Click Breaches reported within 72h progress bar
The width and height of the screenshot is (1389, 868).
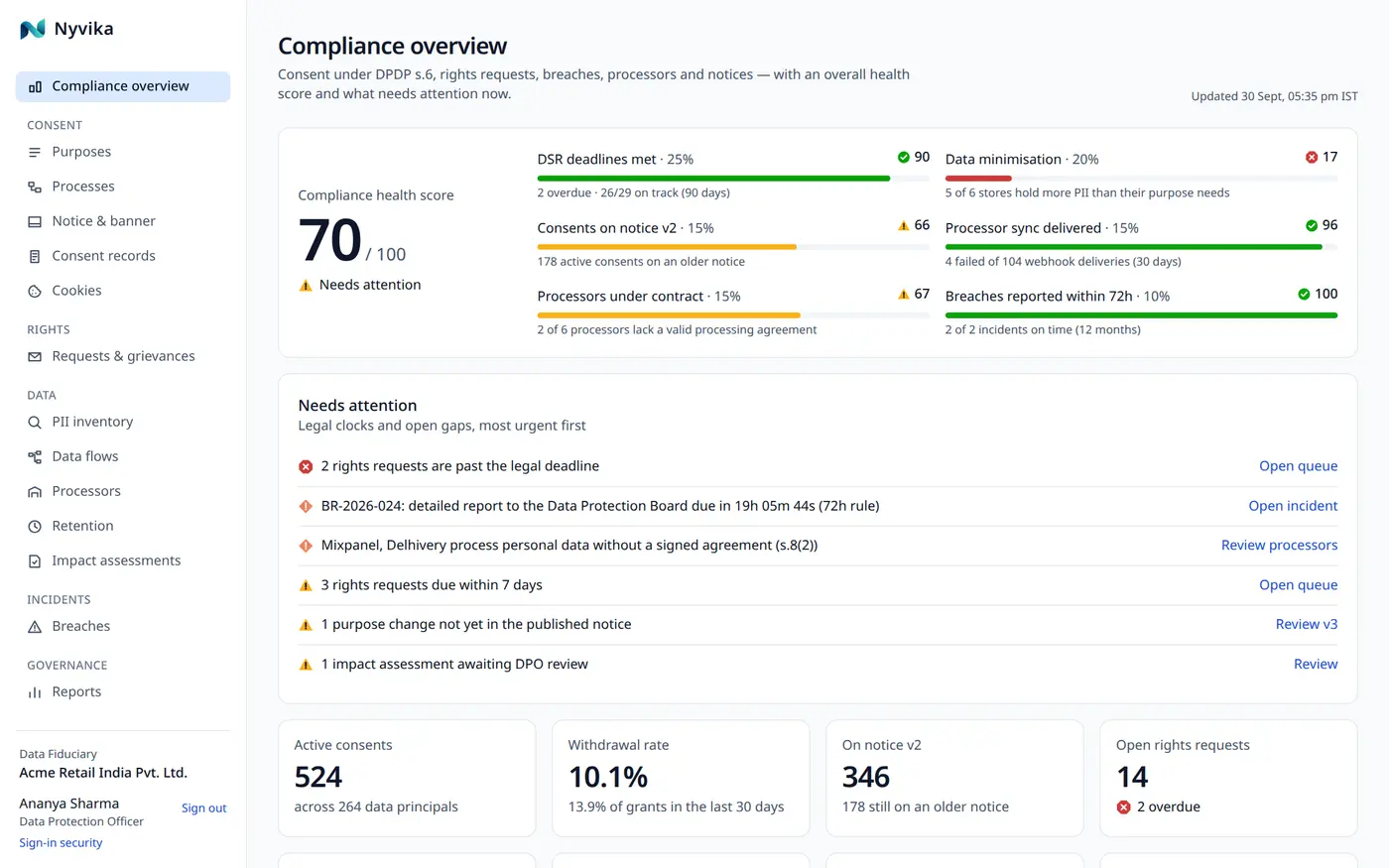1141,315
